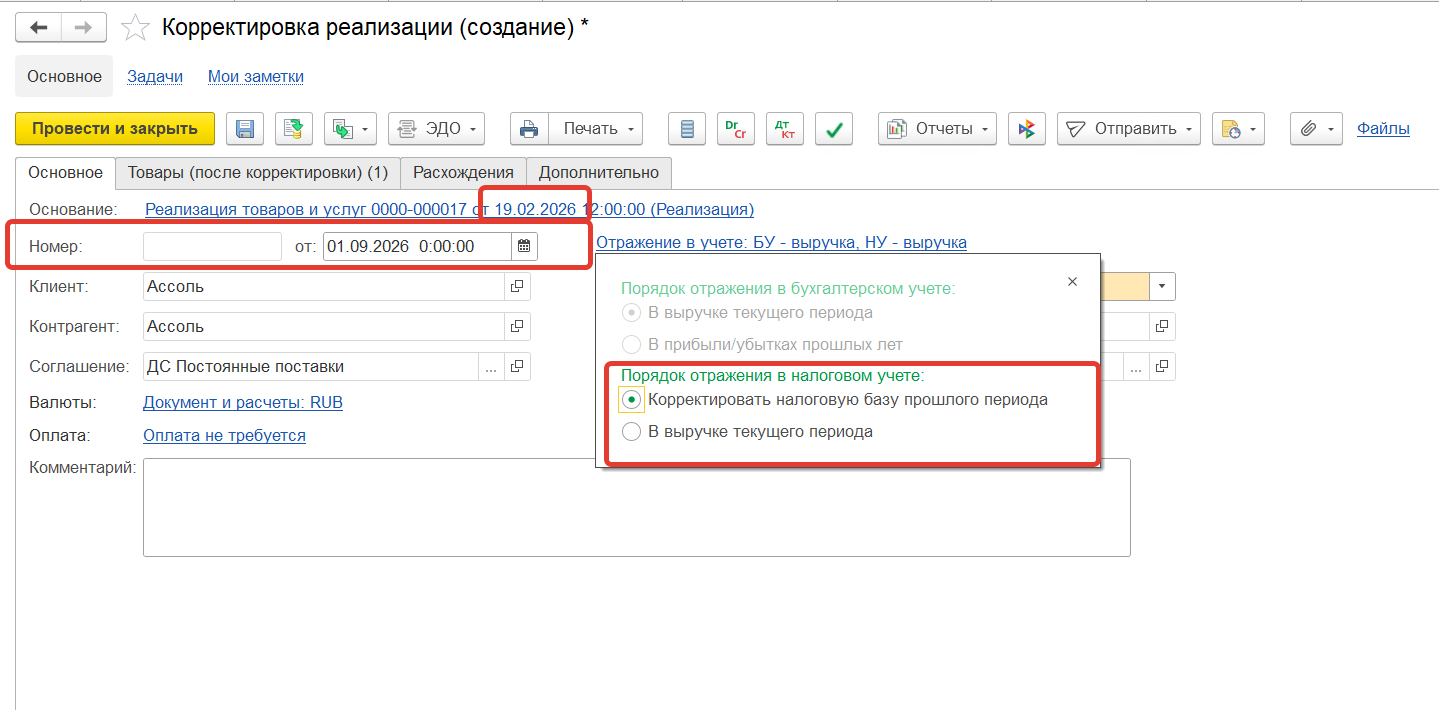Open Документ и расчеты: RUB link
This screenshot has height=710, width=1439.
pyautogui.click(x=243, y=403)
